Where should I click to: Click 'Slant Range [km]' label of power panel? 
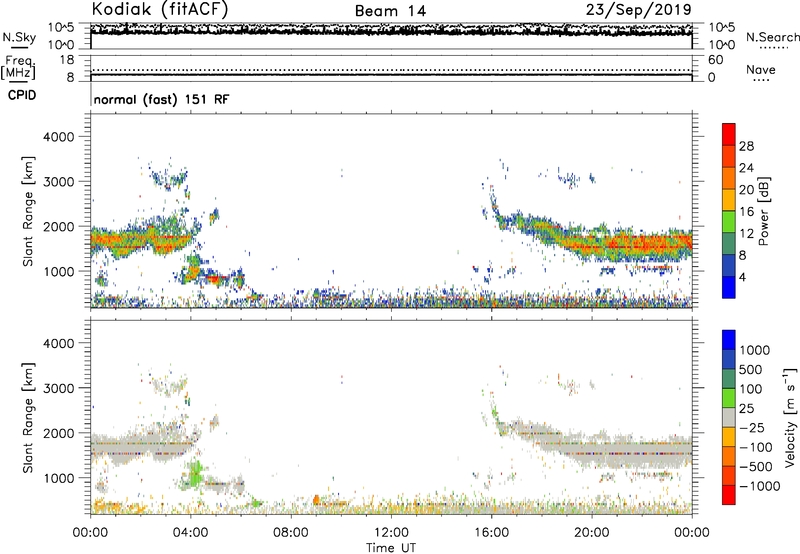(x=28, y=211)
